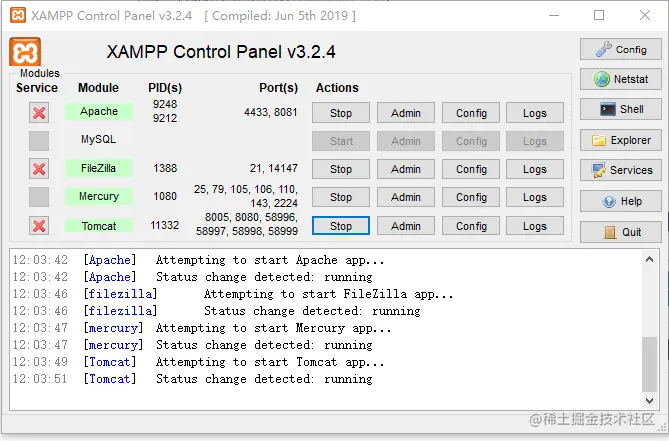Launch Netstat via globe icon
Image resolution: width=669 pixels, height=441 pixels.
click(x=620, y=79)
